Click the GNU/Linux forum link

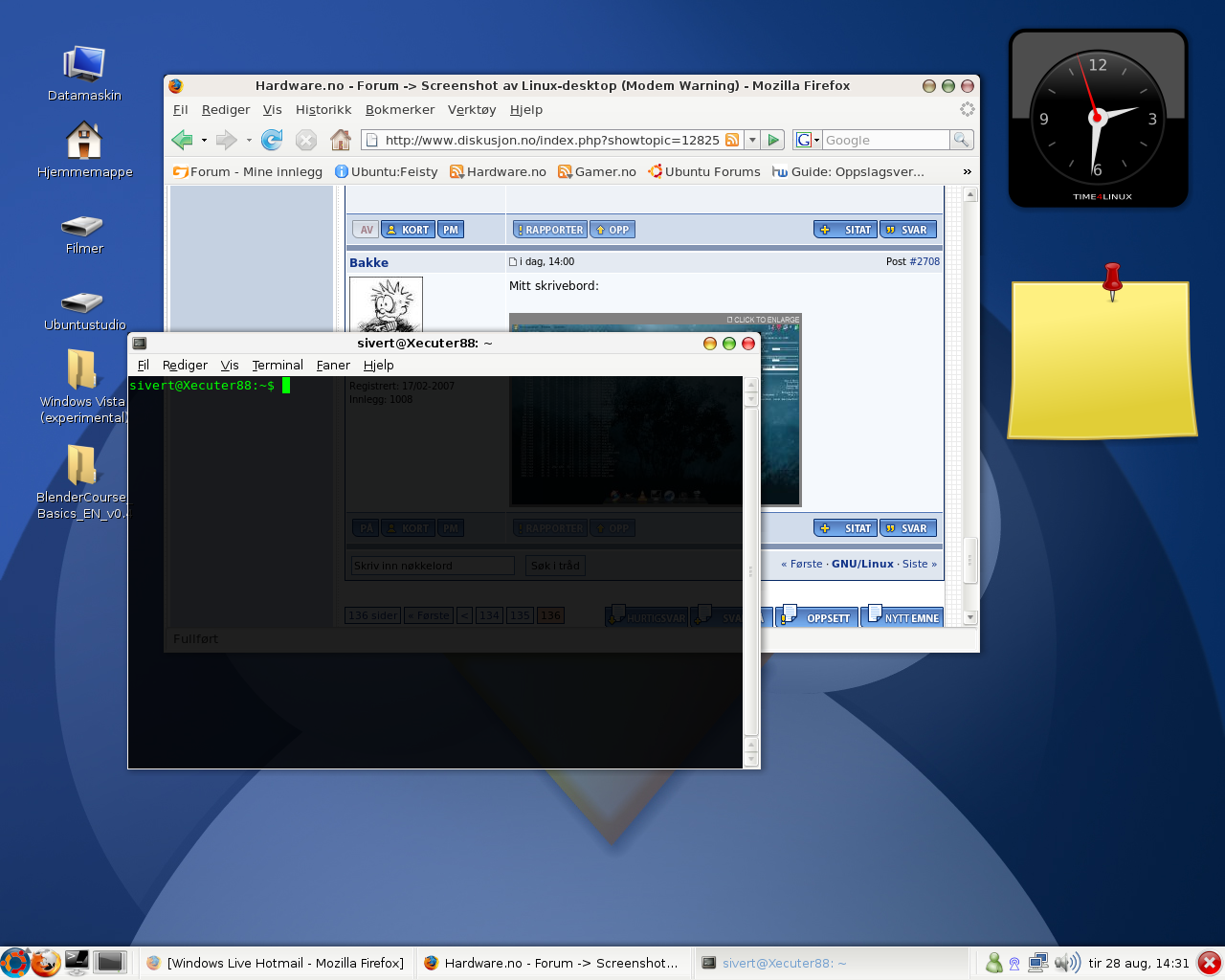862,564
